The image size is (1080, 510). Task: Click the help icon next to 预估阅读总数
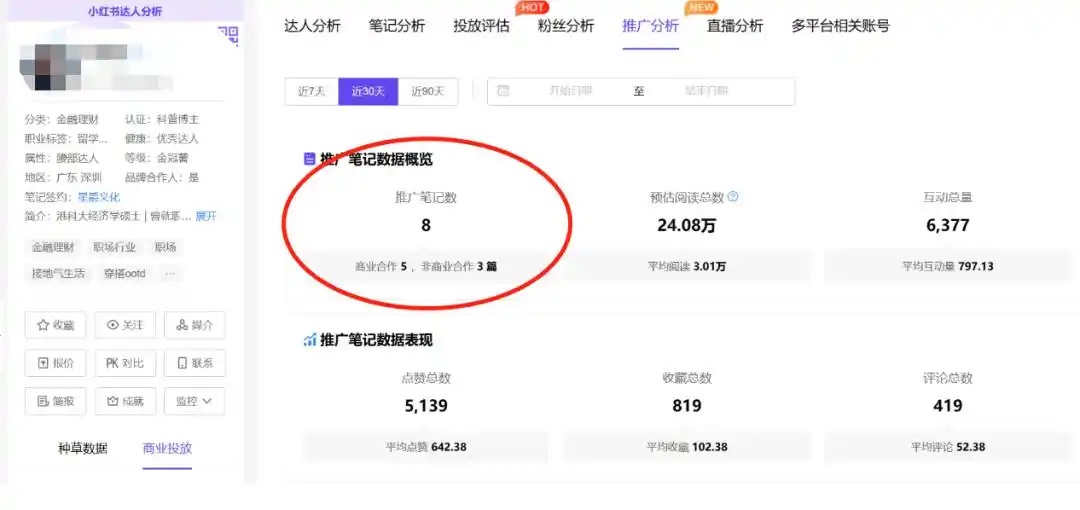733,197
